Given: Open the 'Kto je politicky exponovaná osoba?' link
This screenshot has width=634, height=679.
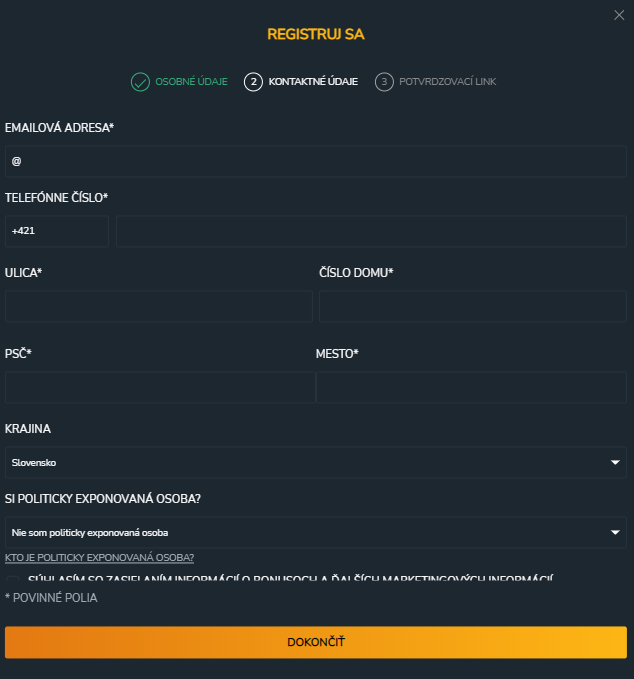Looking at the screenshot, I should 99,557.
